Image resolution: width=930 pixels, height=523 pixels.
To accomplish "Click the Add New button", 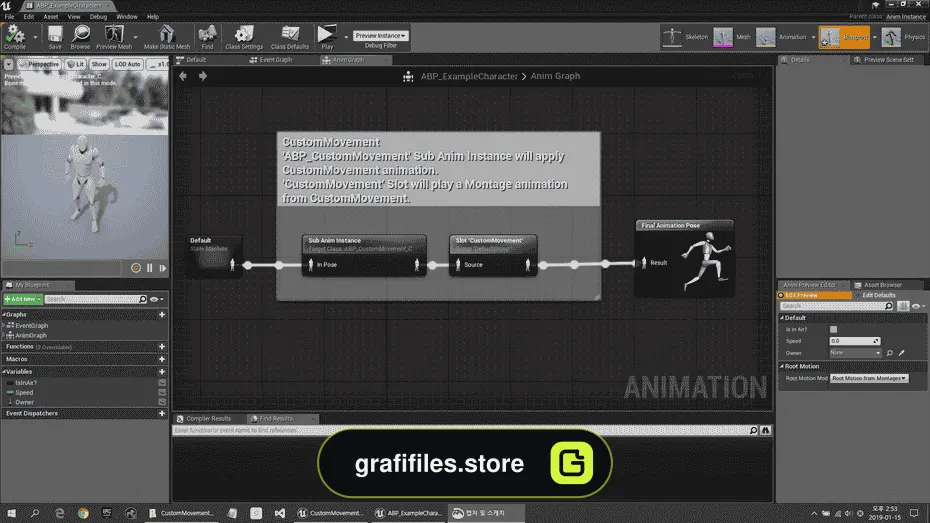I will pyautogui.click(x=23, y=299).
